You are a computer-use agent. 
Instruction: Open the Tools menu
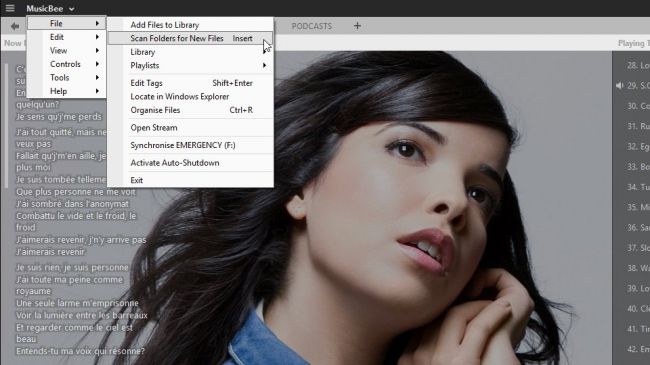tap(67, 78)
